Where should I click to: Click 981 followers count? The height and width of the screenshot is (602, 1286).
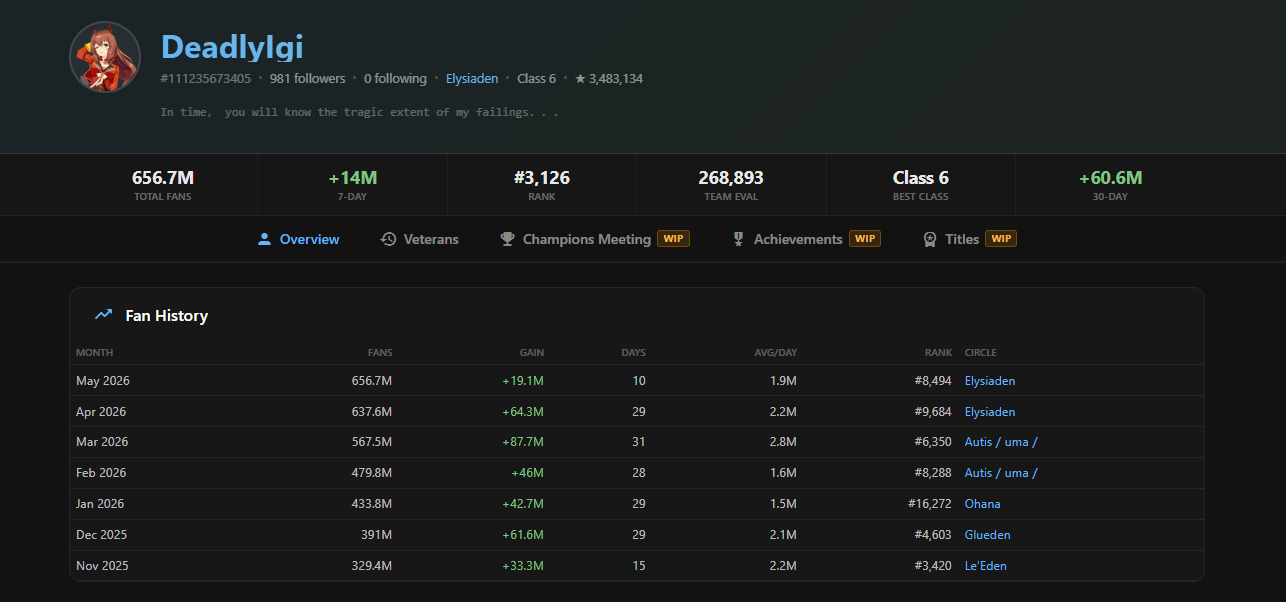point(307,78)
